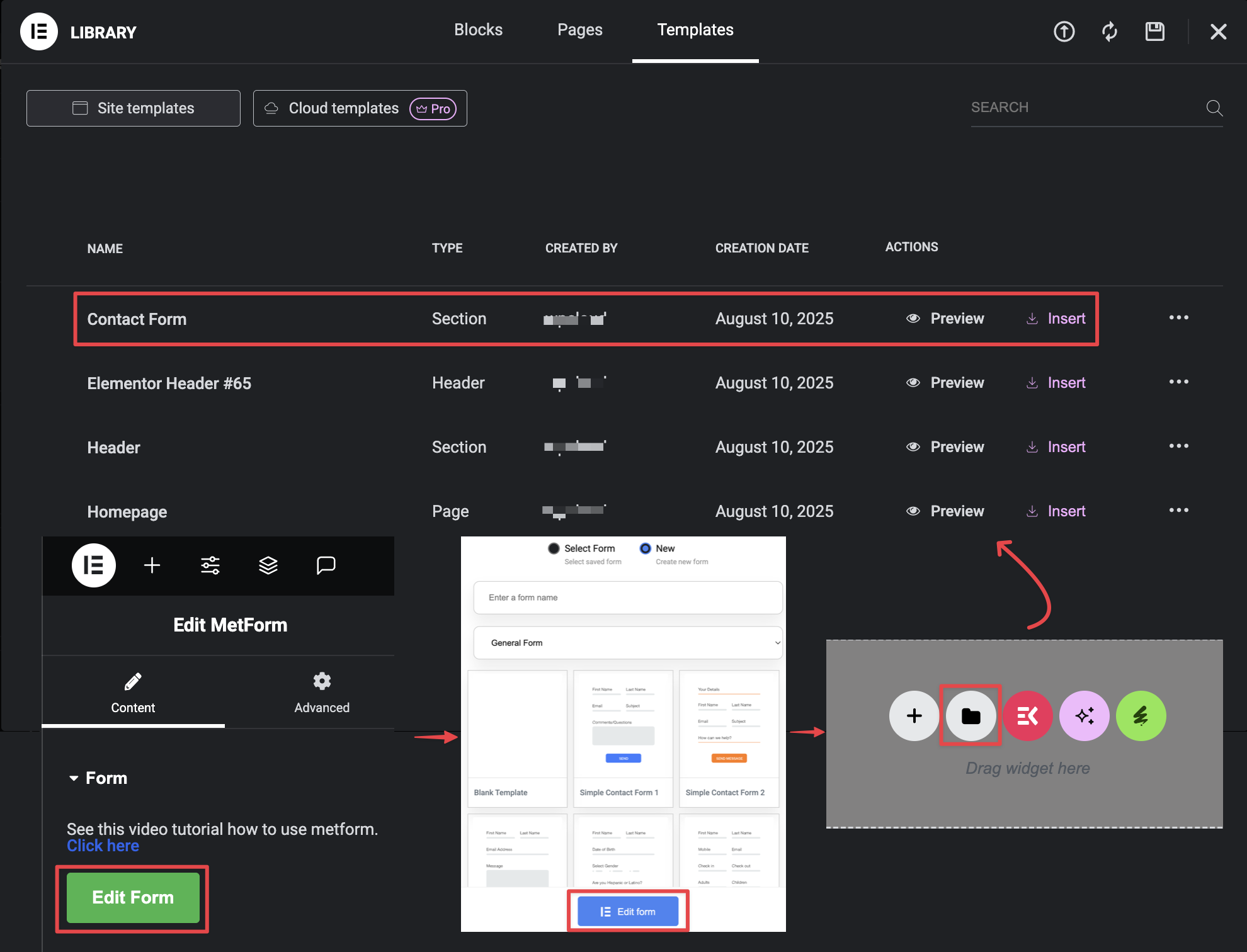This screenshot has width=1247, height=952.
Task: Open template library folder icon
Action: pos(971,716)
